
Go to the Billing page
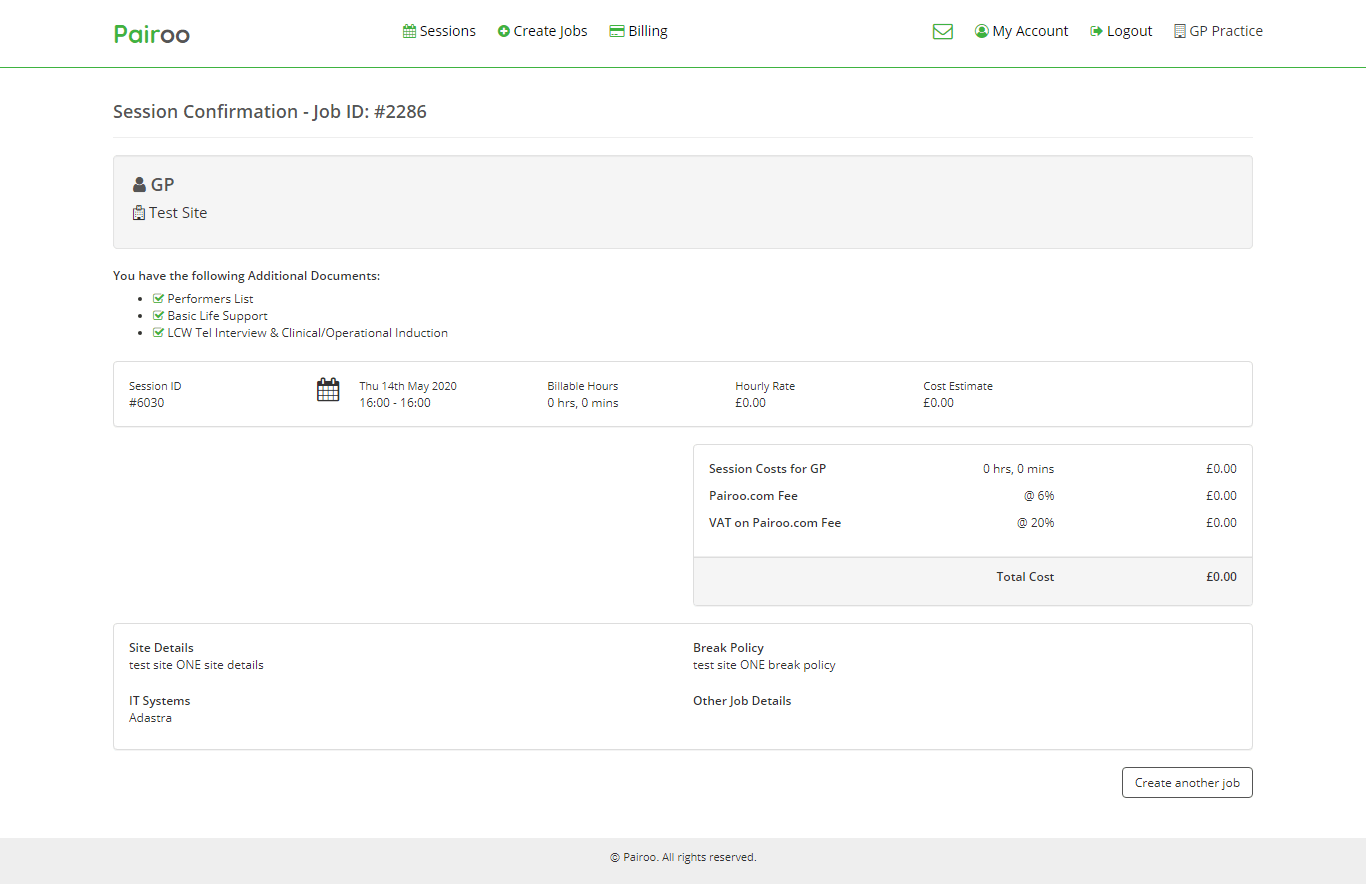(647, 31)
